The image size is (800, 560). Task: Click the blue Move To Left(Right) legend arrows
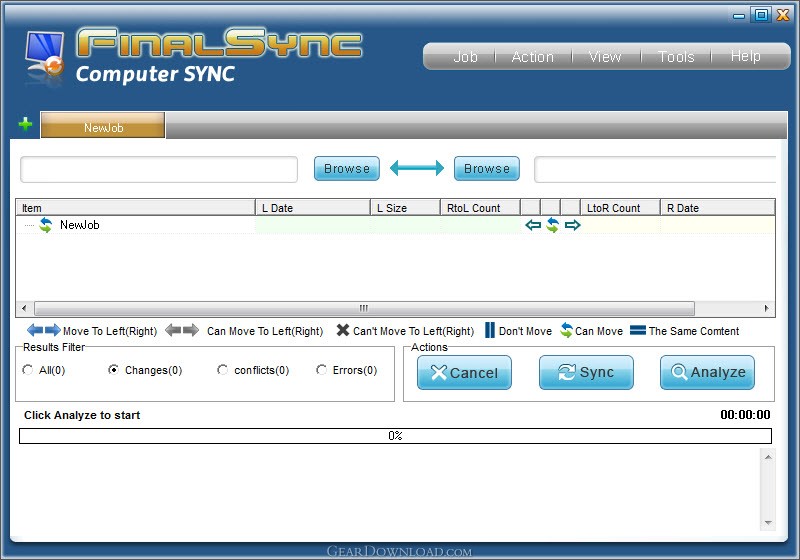43,330
